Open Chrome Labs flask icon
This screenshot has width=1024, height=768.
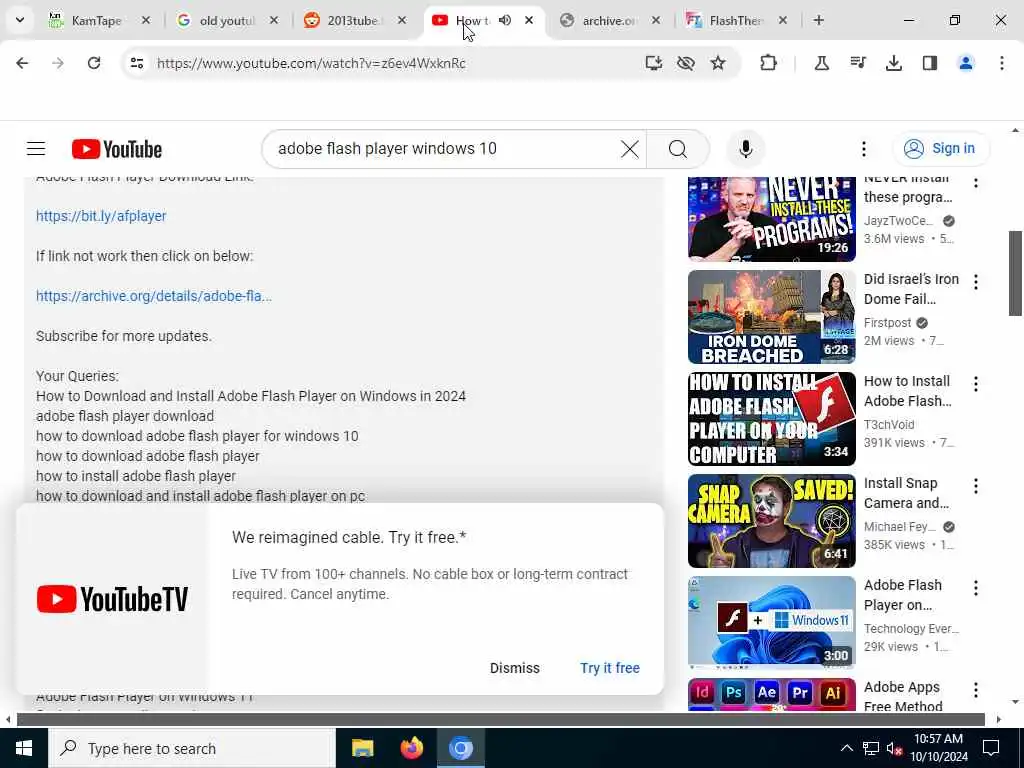[x=822, y=63]
